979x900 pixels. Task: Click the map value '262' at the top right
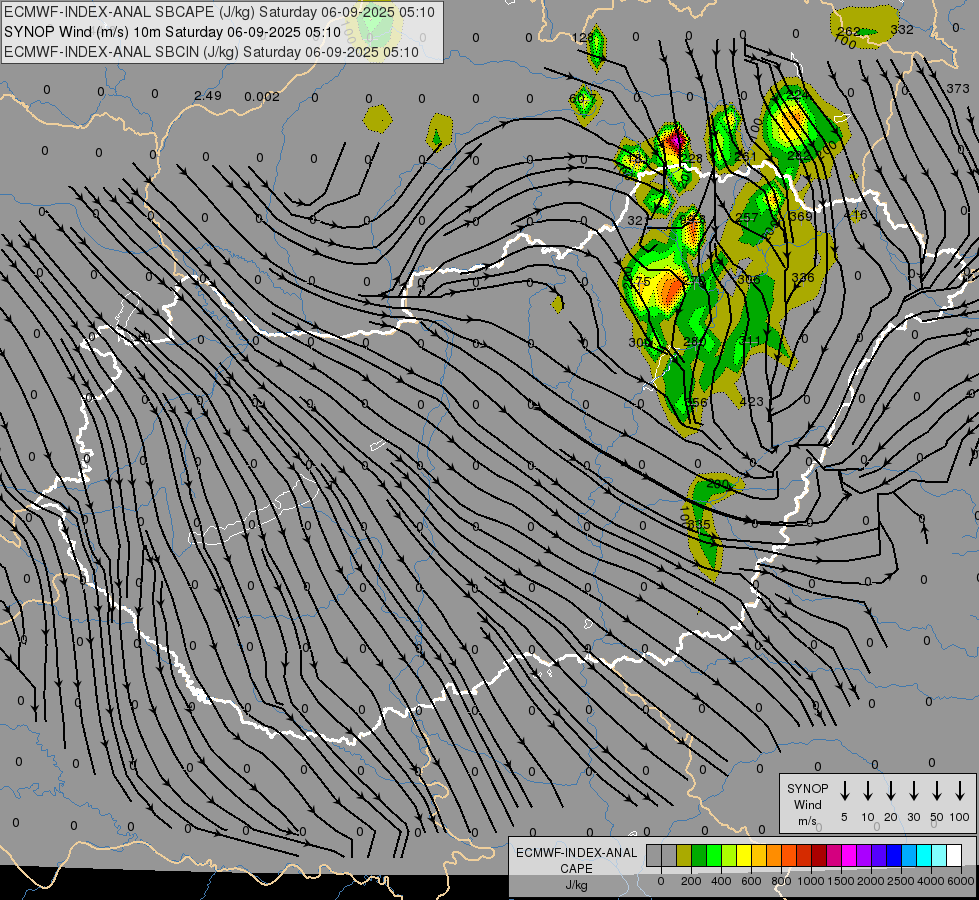coord(849,31)
